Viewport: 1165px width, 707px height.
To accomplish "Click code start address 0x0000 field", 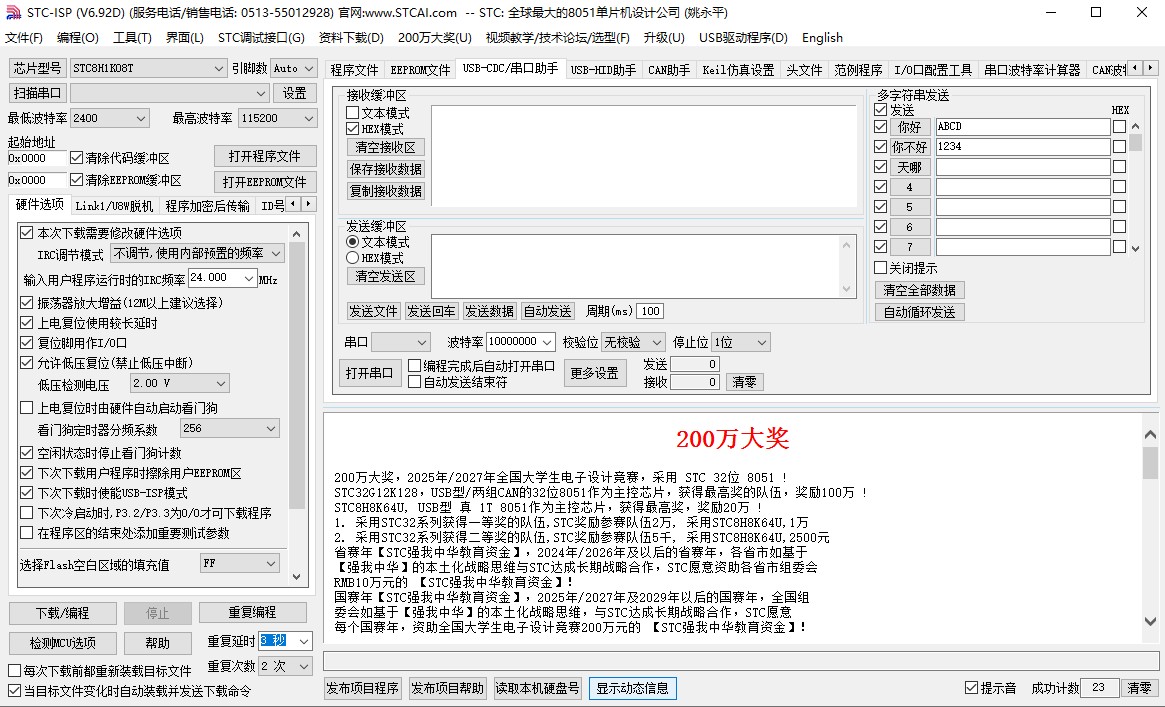I will 37,158.
